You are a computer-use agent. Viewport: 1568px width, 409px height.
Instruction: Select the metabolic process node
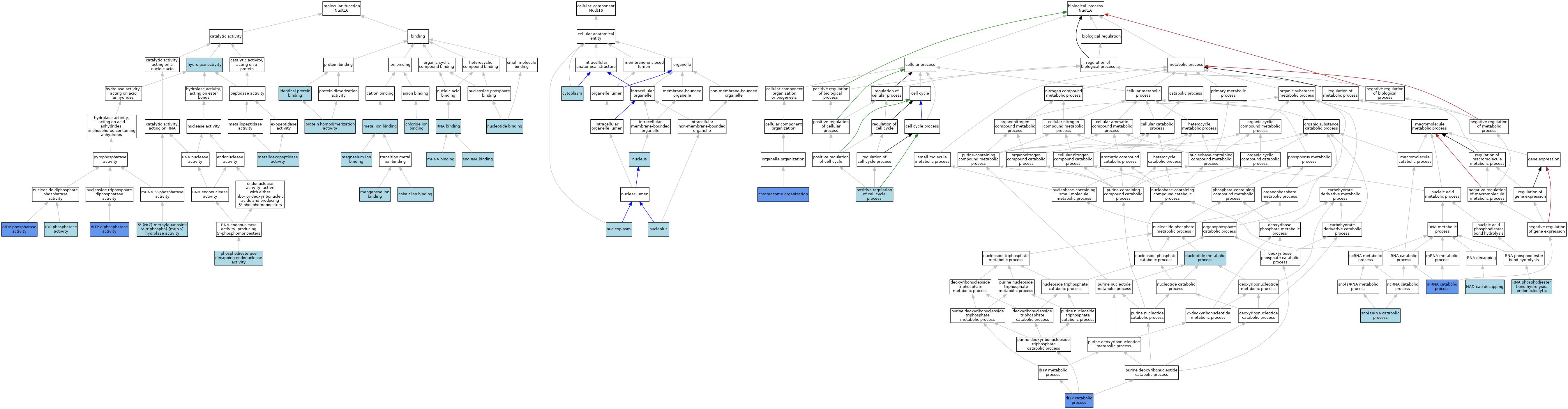[1186, 65]
